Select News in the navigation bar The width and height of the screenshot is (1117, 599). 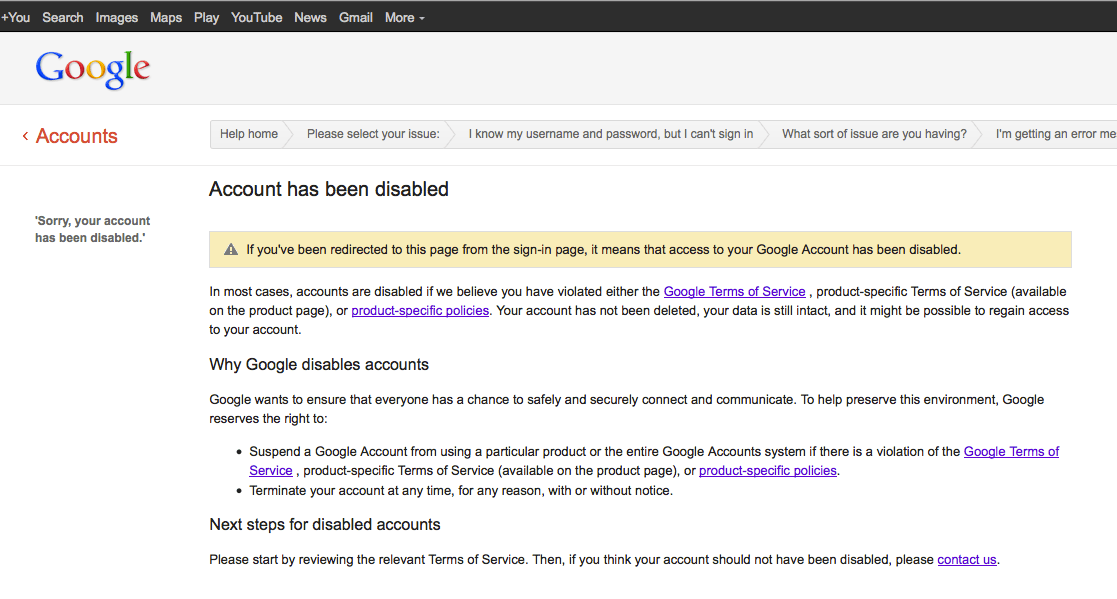310,17
